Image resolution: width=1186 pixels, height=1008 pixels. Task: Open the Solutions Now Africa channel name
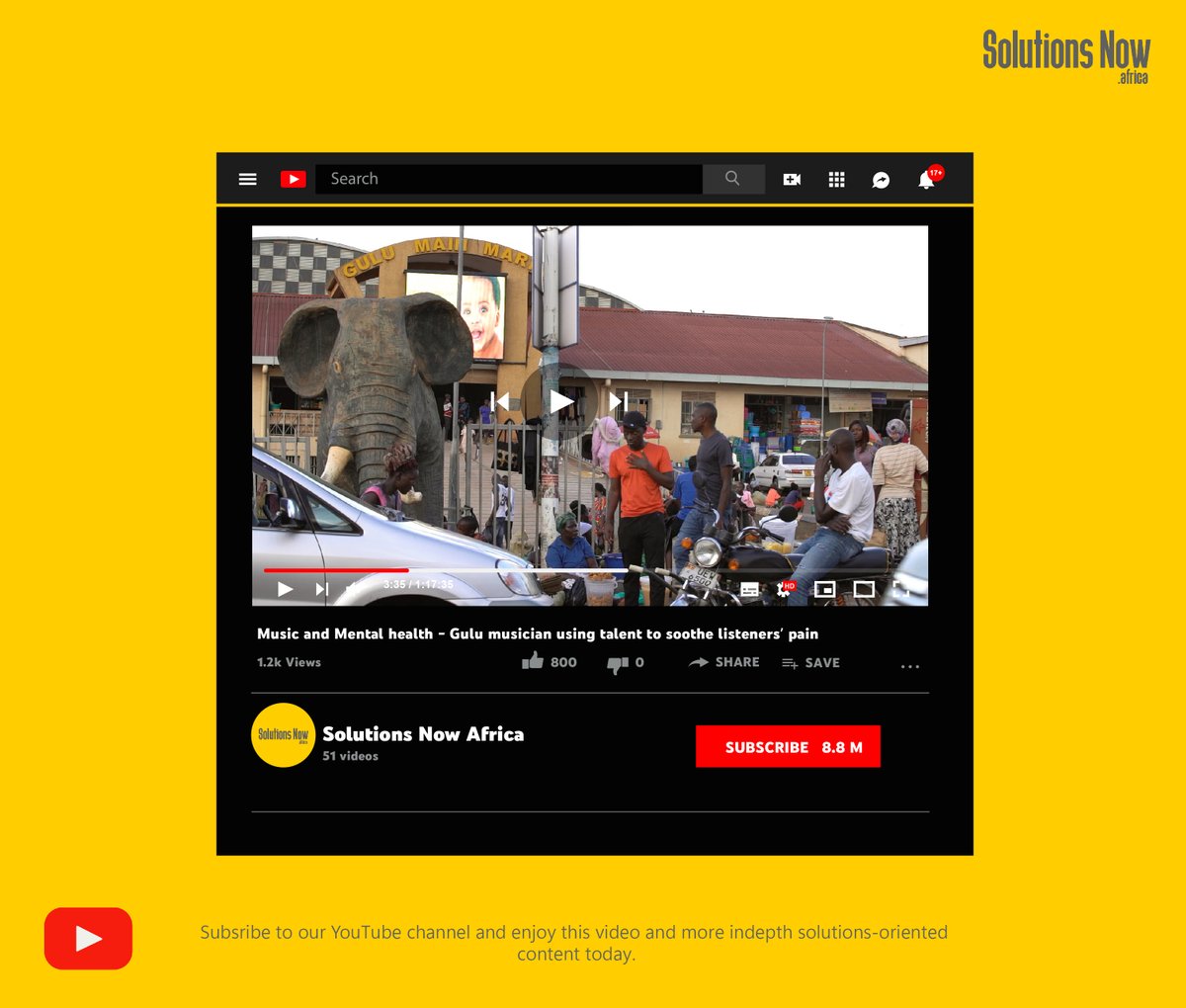[423, 734]
